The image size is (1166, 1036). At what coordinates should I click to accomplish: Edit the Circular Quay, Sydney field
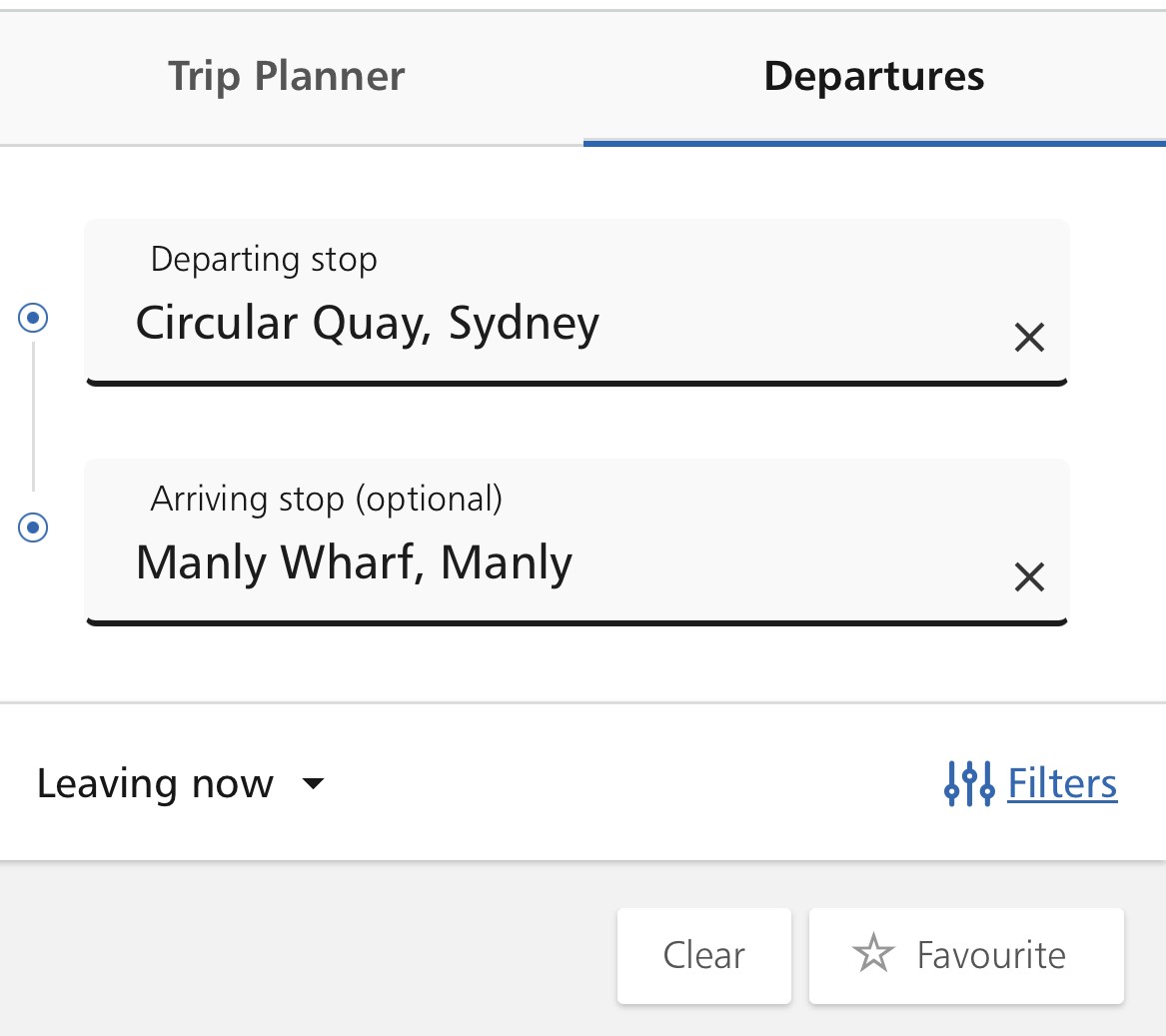[577, 303]
